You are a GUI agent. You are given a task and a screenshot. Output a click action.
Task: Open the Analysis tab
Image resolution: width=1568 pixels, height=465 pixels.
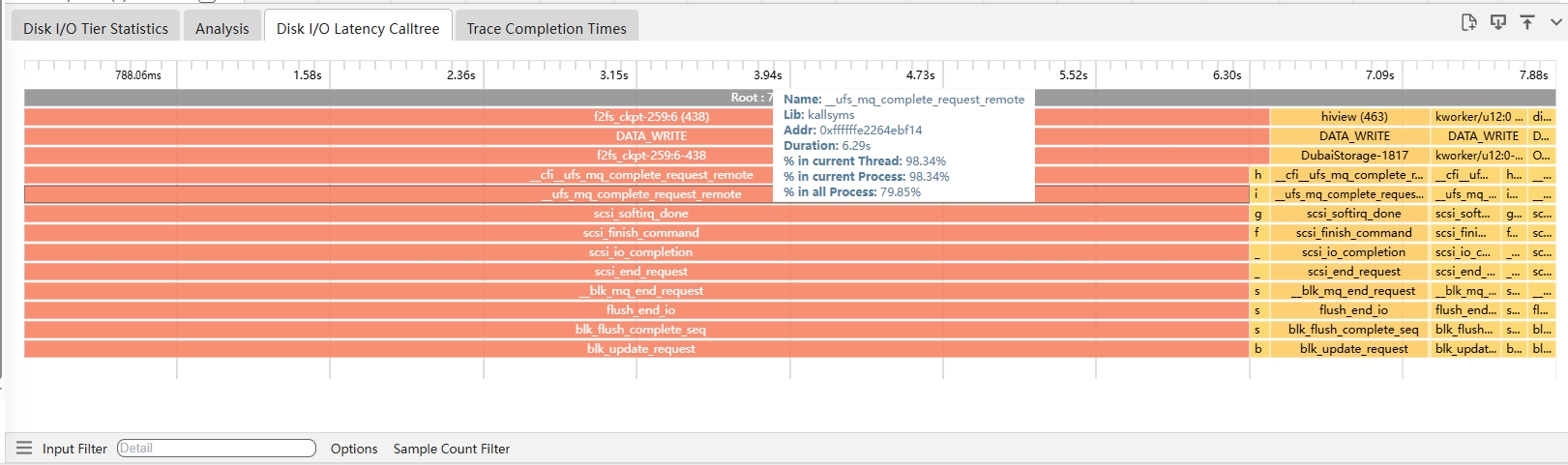click(x=222, y=28)
